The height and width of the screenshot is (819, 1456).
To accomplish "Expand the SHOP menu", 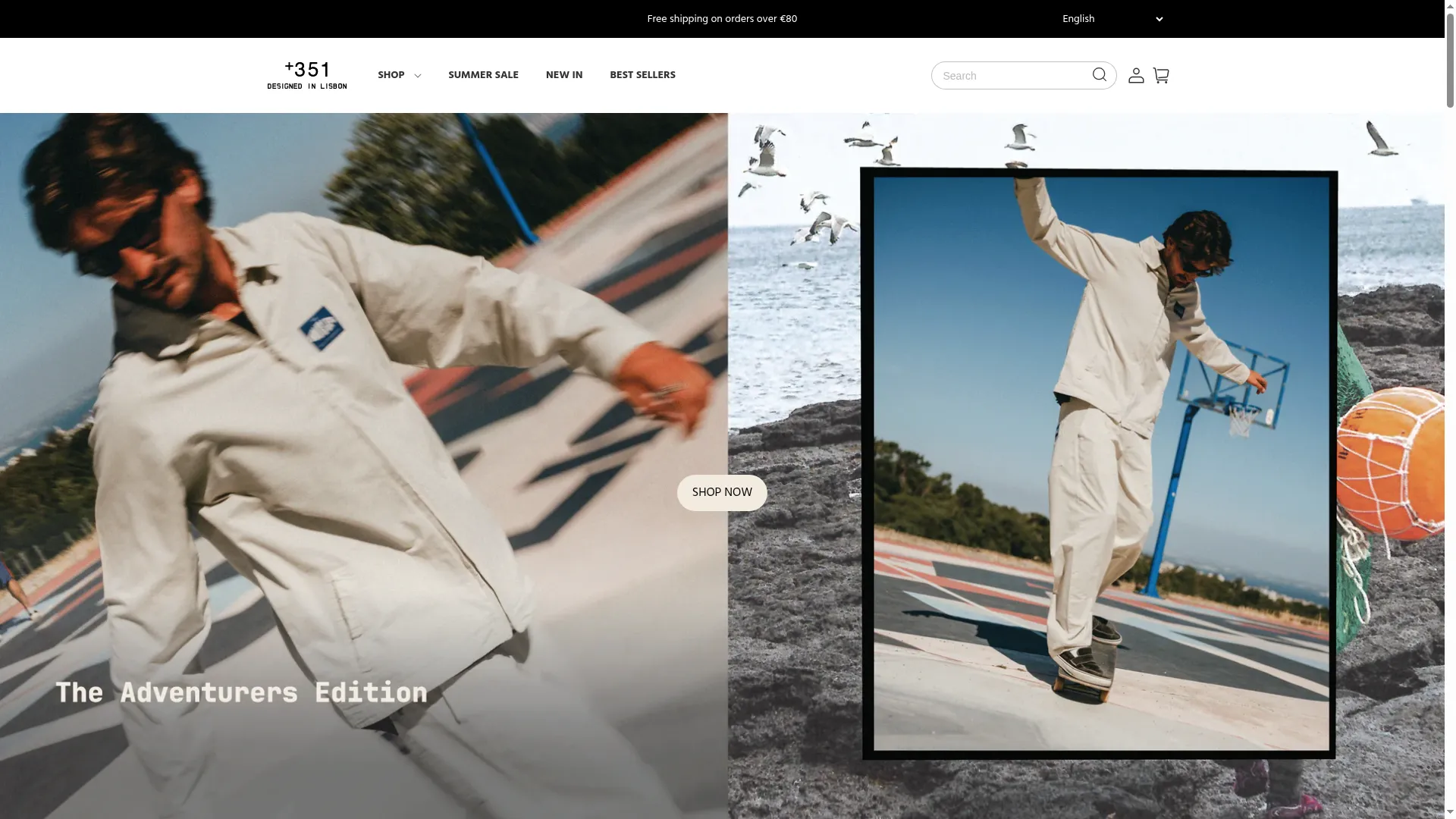I will pyautogui.click(x=400, y=75).
